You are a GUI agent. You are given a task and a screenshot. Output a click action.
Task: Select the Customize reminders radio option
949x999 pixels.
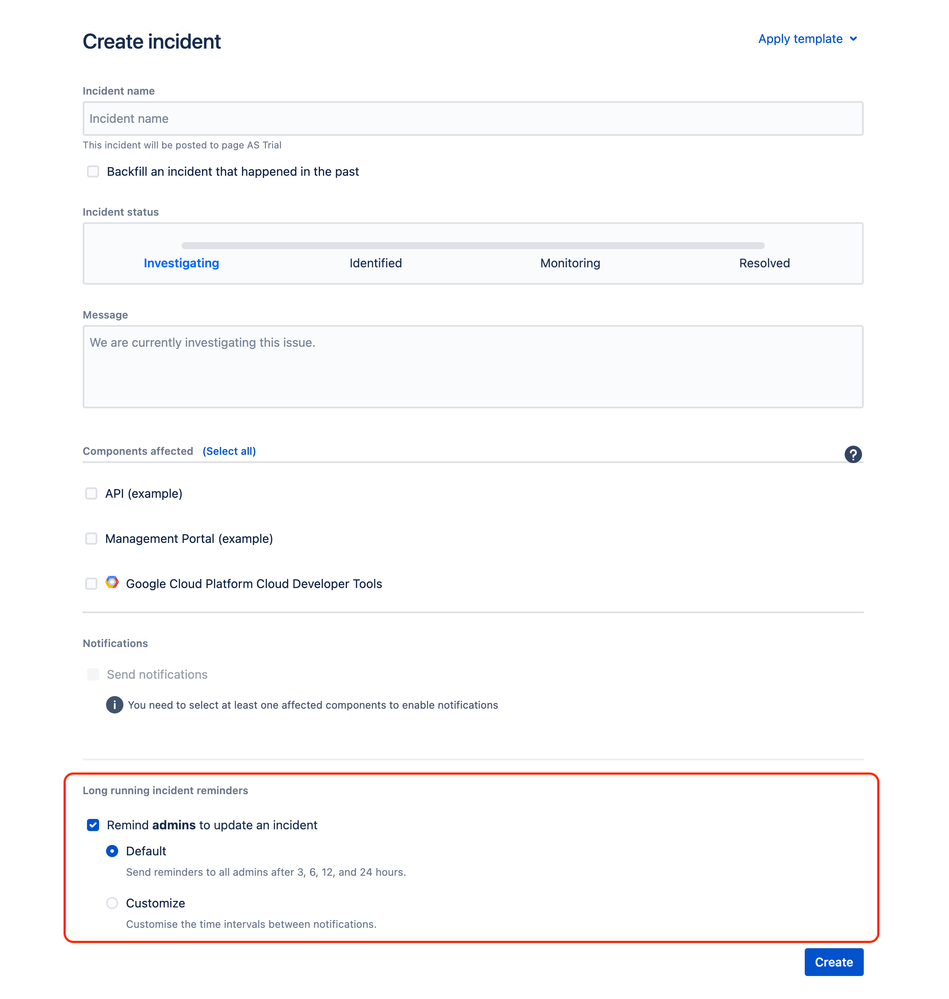click(112, 903)
